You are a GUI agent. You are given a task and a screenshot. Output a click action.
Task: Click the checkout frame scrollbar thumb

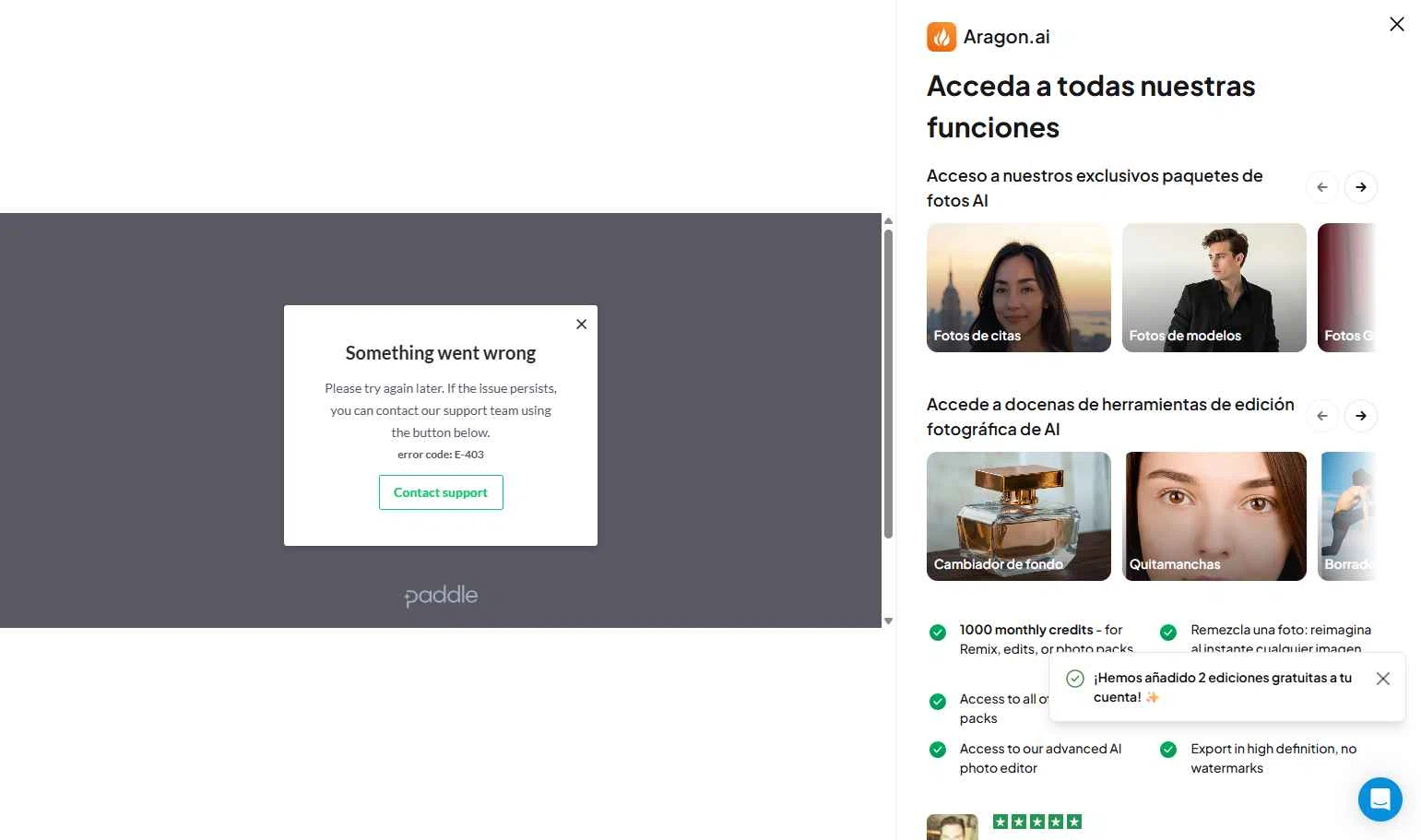pyautogui.click(x=888, y=384)
